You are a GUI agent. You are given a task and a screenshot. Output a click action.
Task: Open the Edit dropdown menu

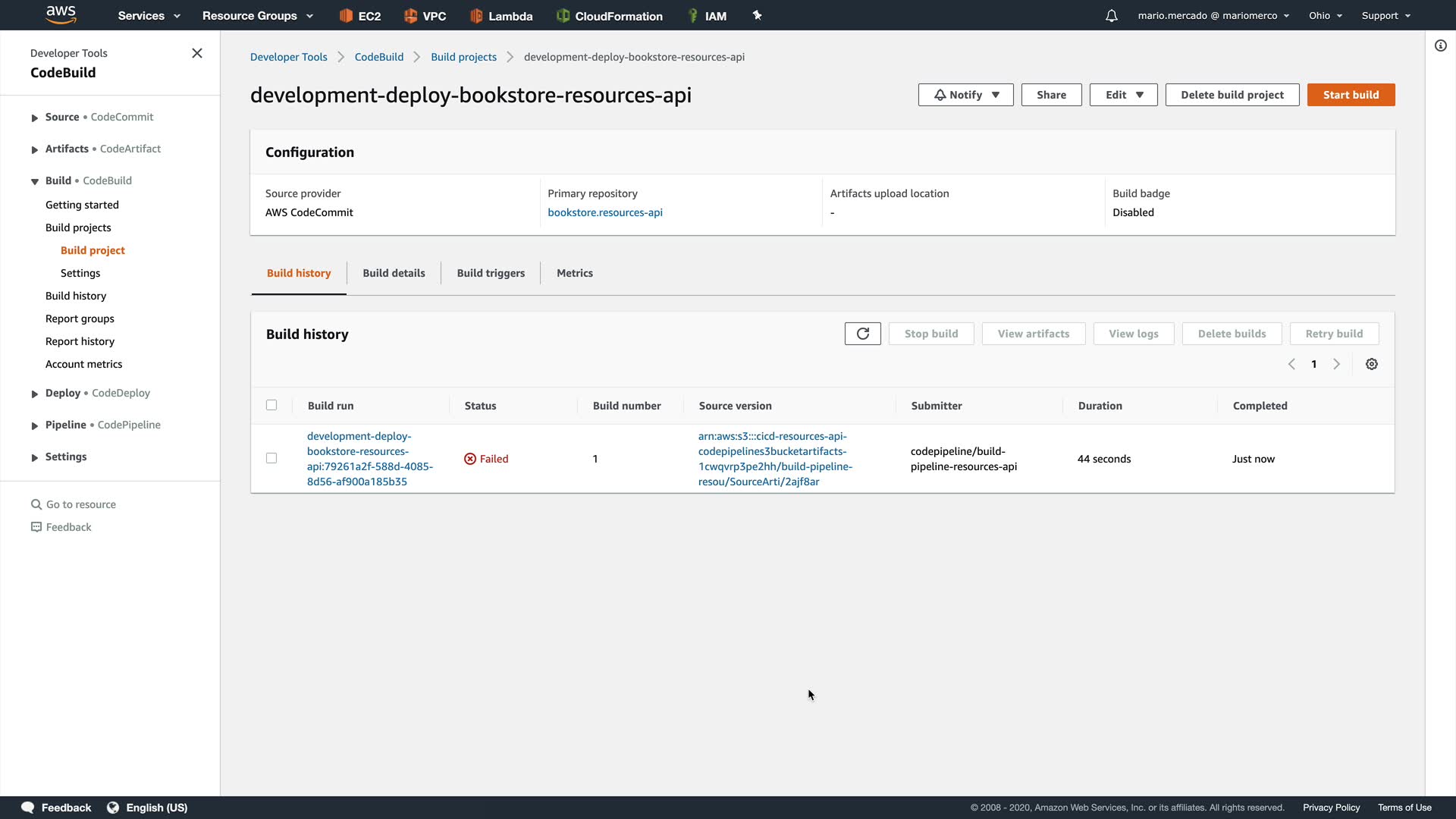[1123, 95]
